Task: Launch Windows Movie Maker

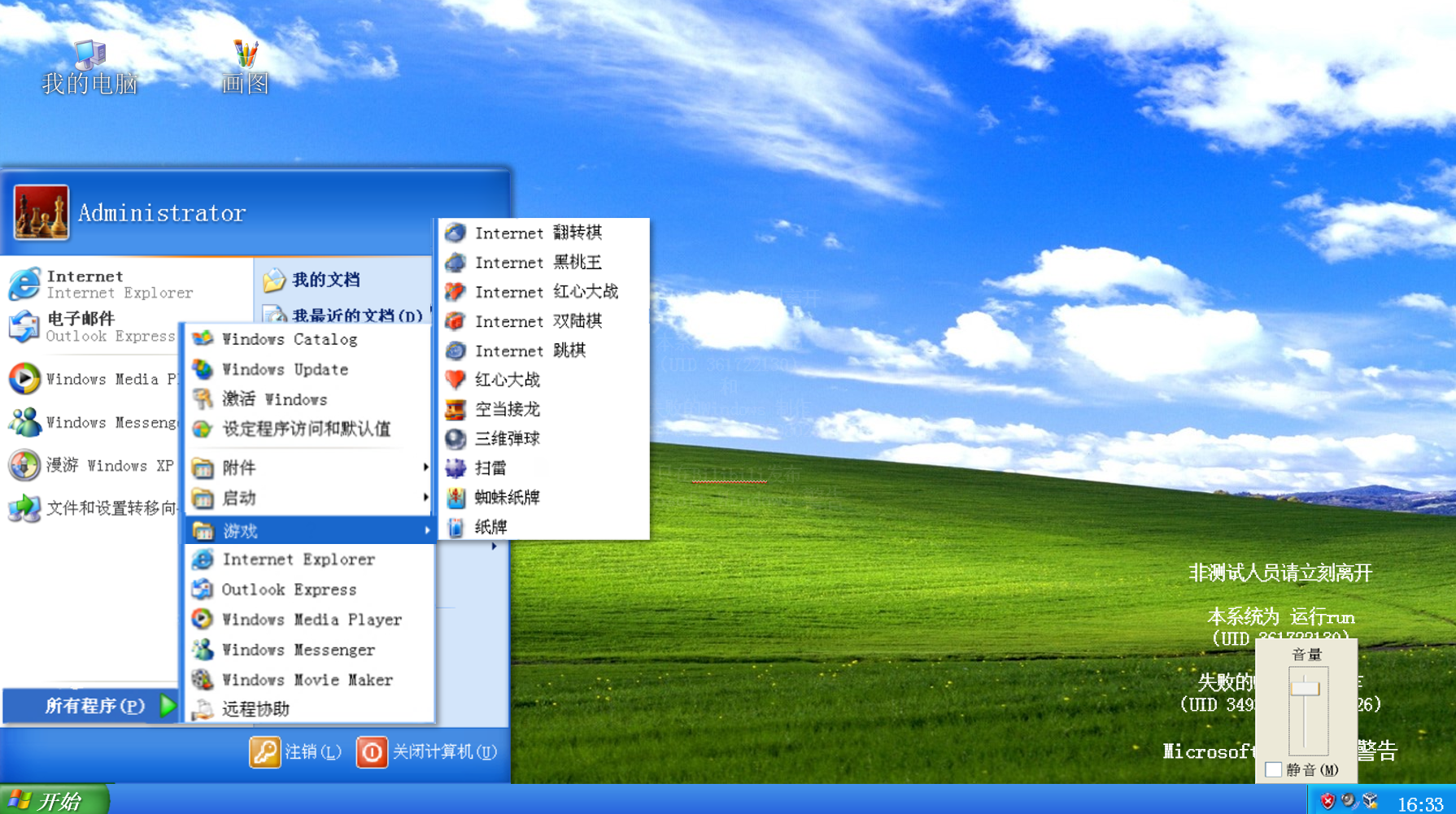Action: pos(309,680)
